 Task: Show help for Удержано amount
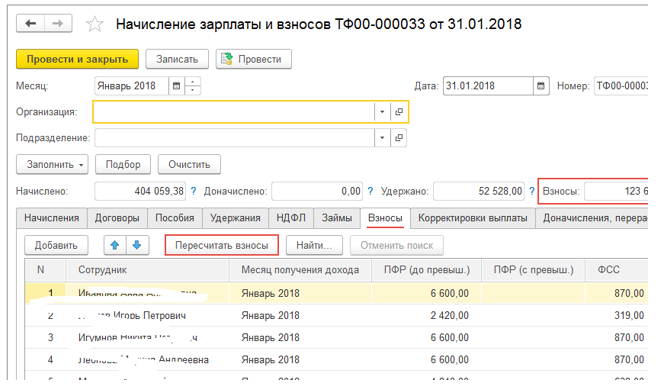pos(532,191)
